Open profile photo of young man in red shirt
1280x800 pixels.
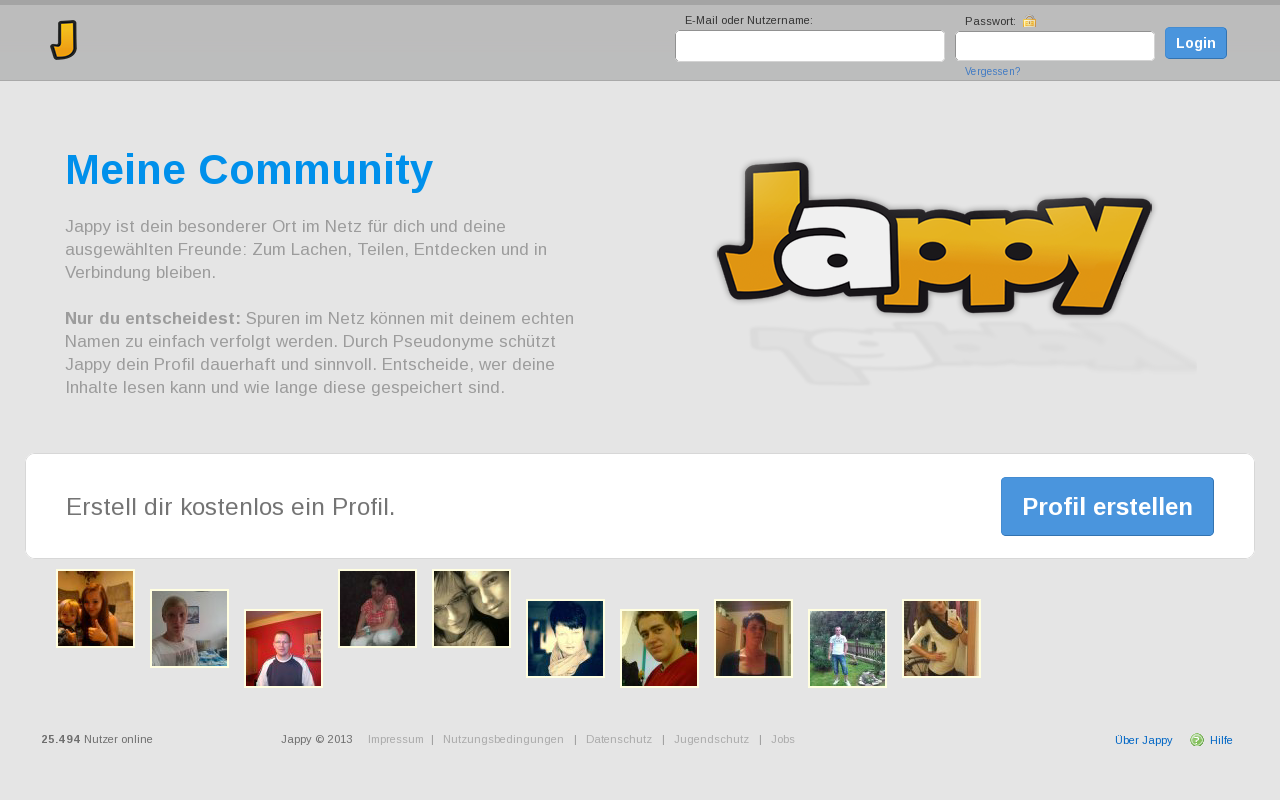click(659, 649)
